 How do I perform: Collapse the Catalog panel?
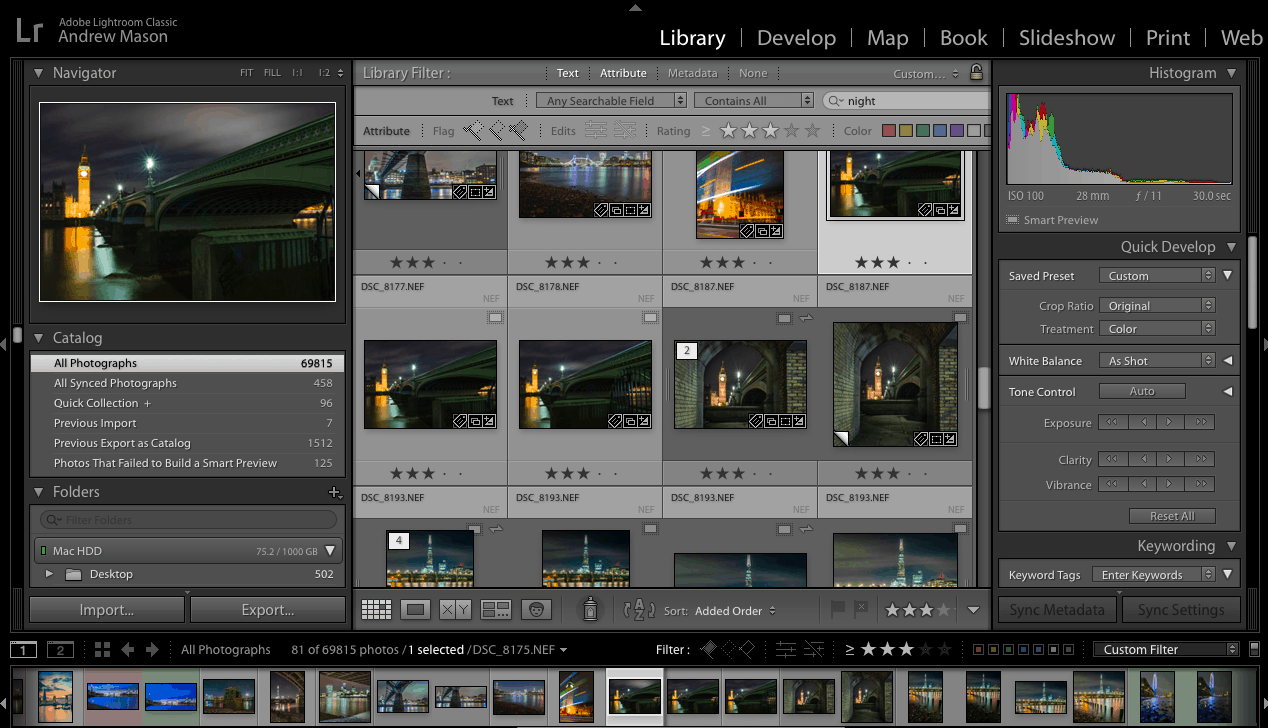coord(39,337)
